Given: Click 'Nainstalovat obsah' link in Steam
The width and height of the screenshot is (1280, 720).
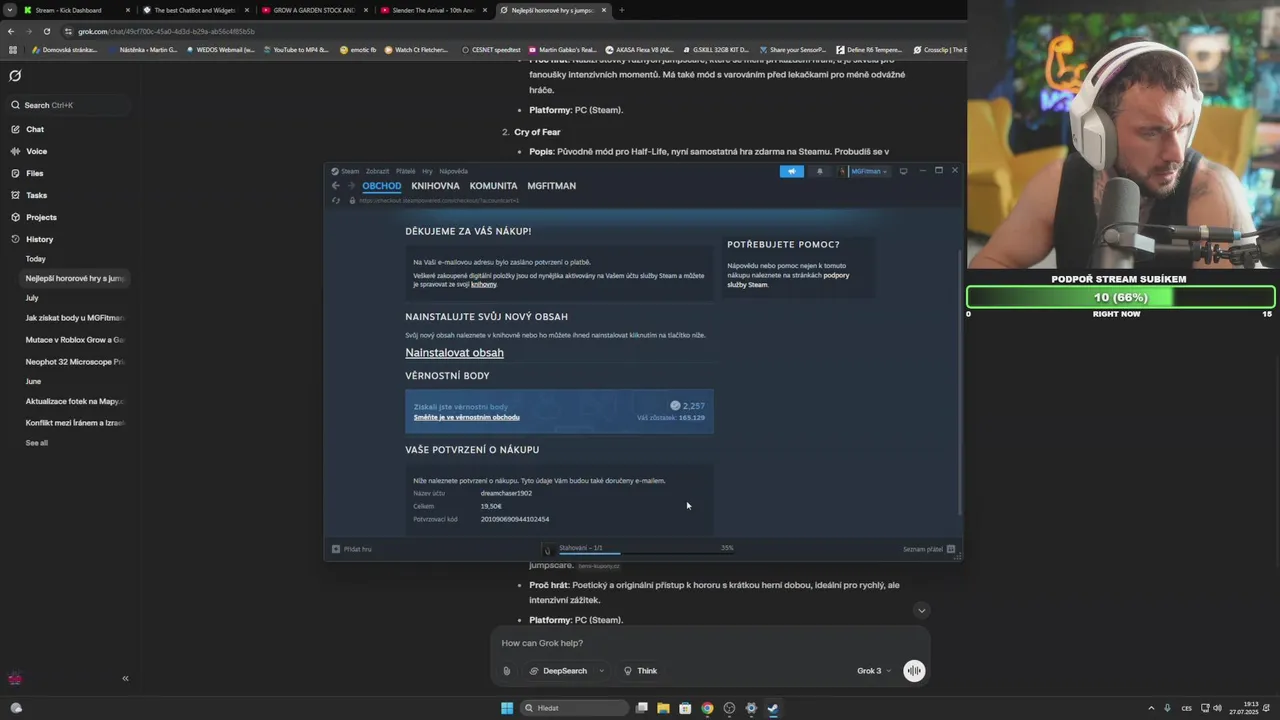Looking at the screenshot, I should point(454,353).
